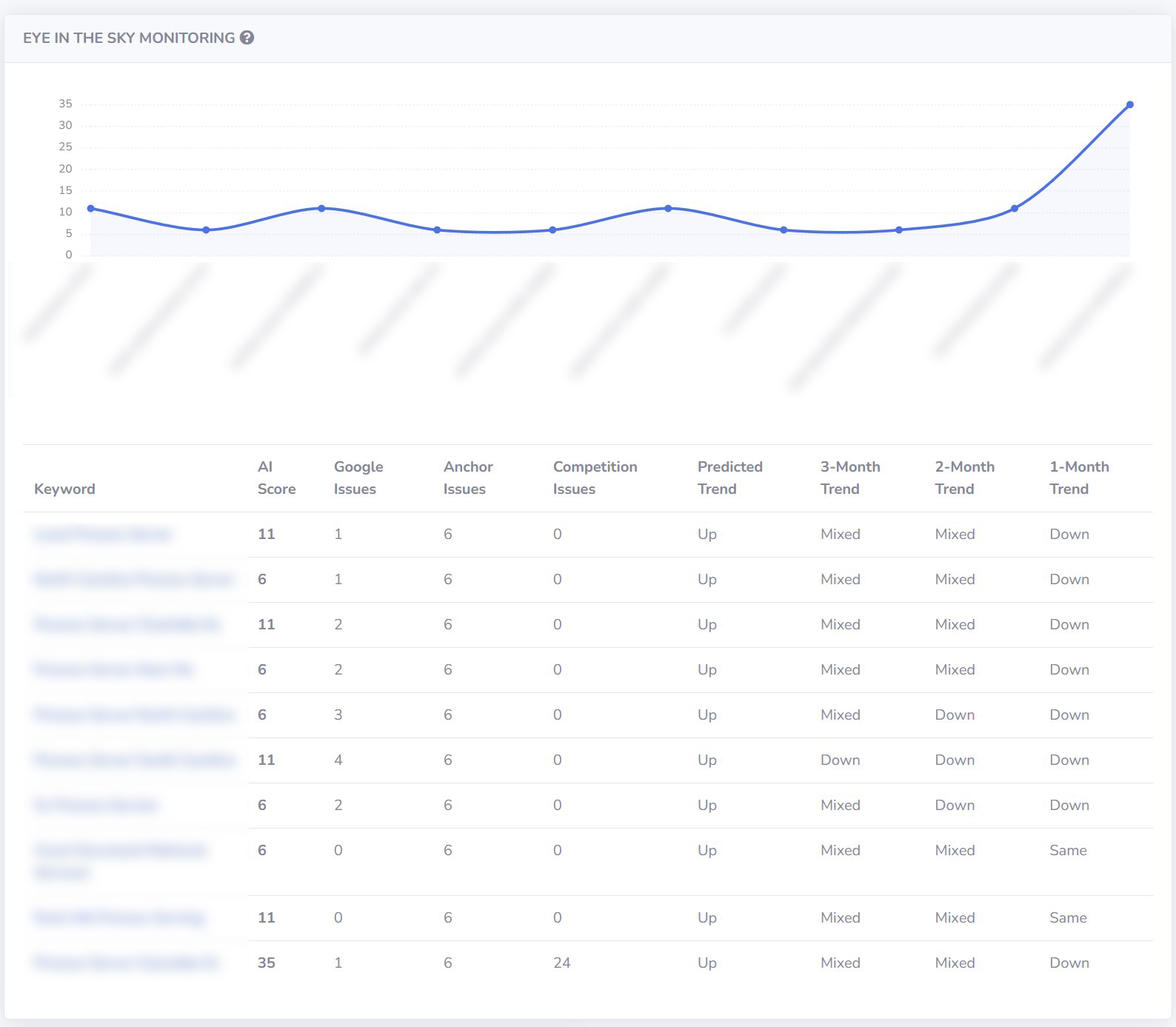Viewport: 1176px width, 1027px height.
Task: Open the keyword link with AI Score 35
Action: pos(127,963)
